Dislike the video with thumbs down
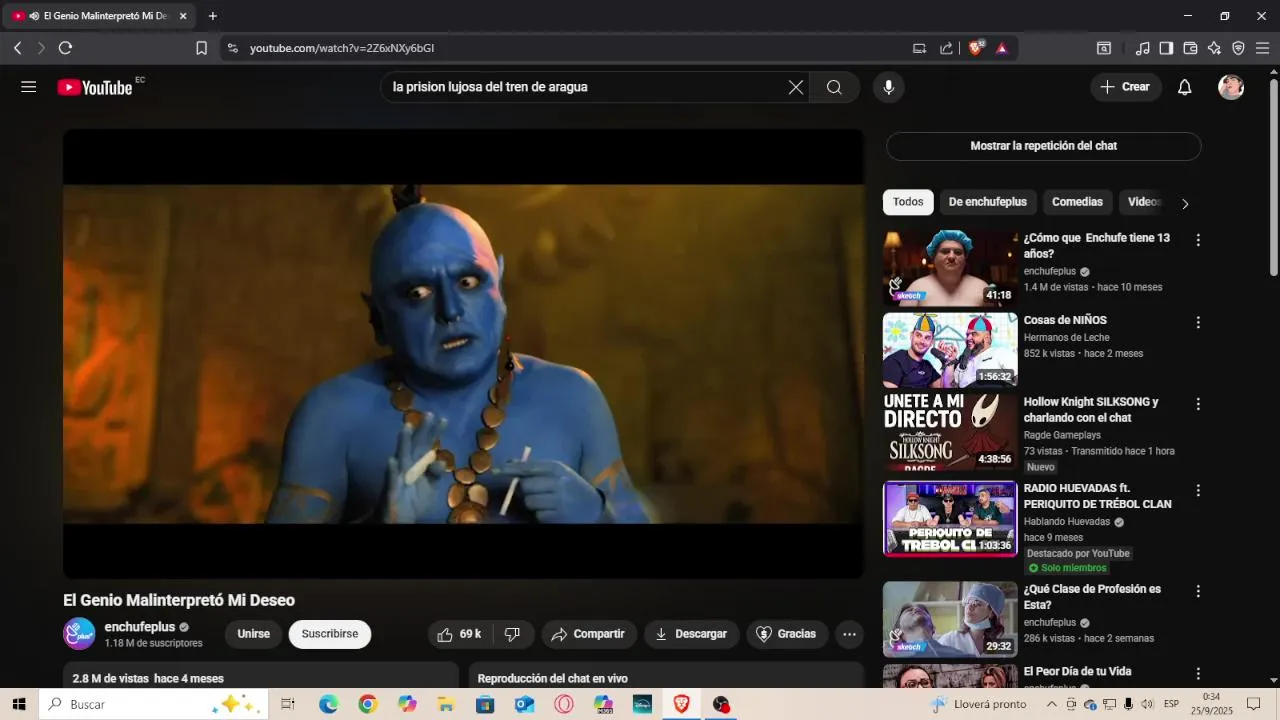 [x=512, y=634]
